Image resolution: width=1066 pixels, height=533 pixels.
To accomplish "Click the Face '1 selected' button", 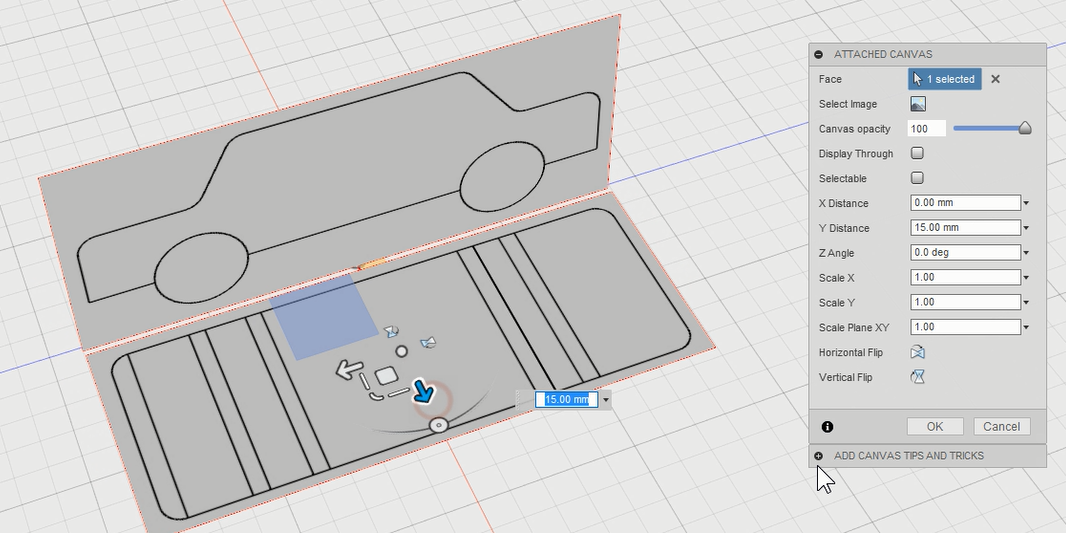I will (x=945, y=79).
